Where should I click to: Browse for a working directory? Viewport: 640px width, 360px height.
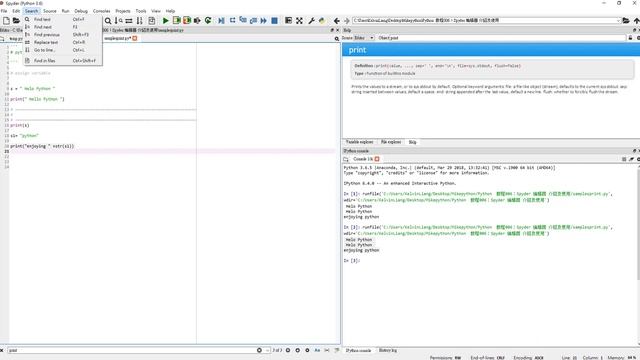(626, 20)
